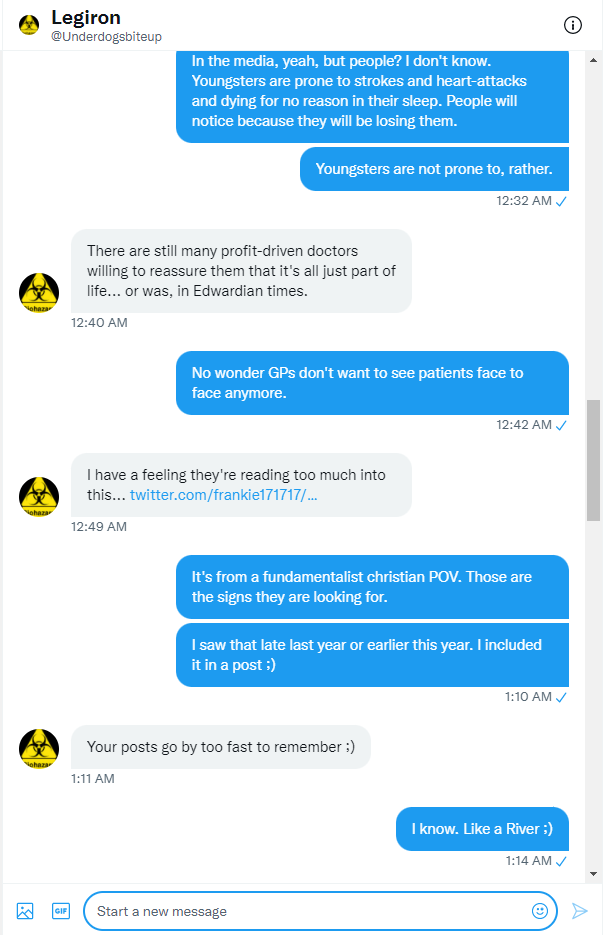
Task: Click the 'fundamentalist christian POV' message
Action: tap(372, 587)
